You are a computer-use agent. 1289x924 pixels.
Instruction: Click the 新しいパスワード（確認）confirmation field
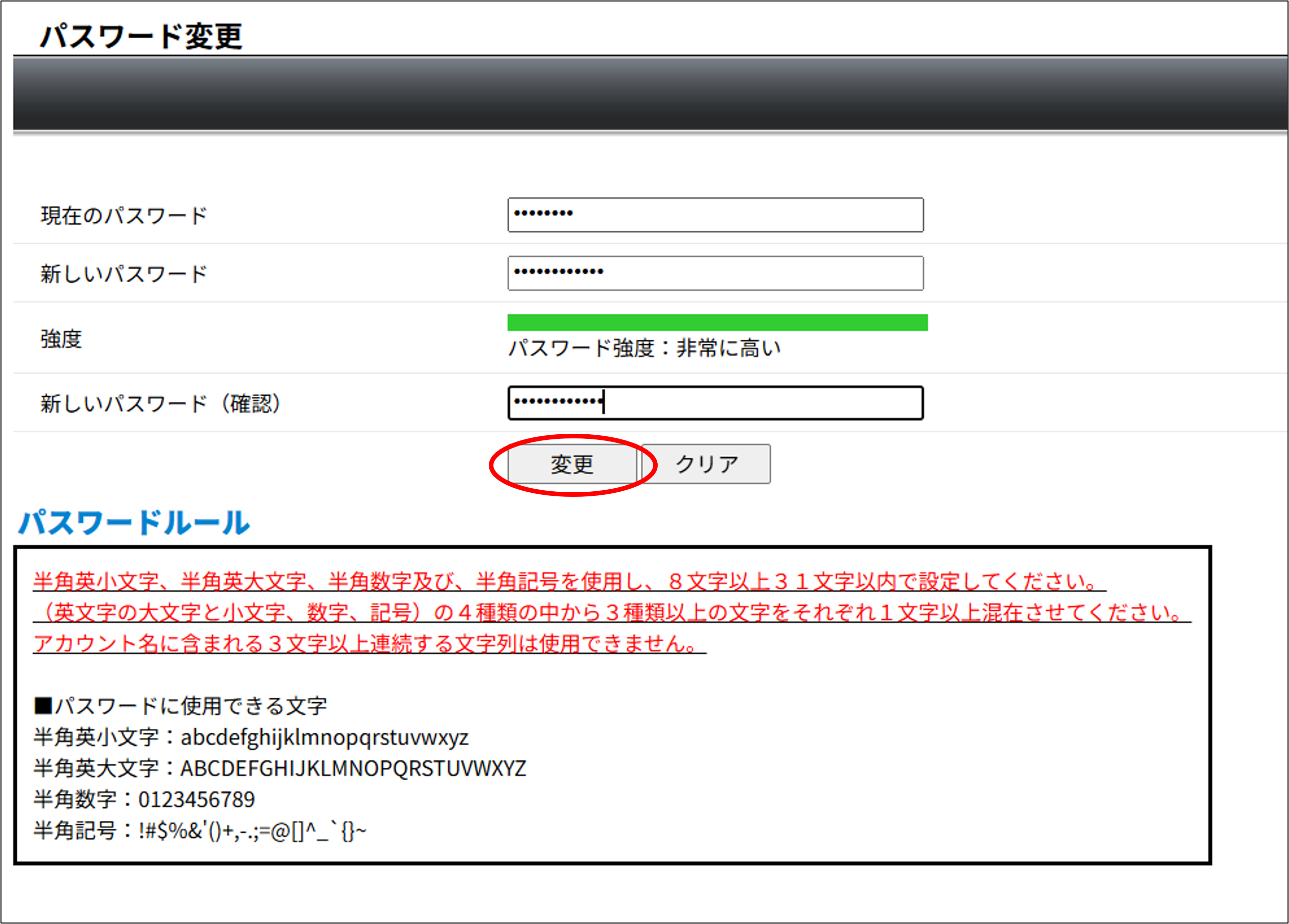pos(715,403)
